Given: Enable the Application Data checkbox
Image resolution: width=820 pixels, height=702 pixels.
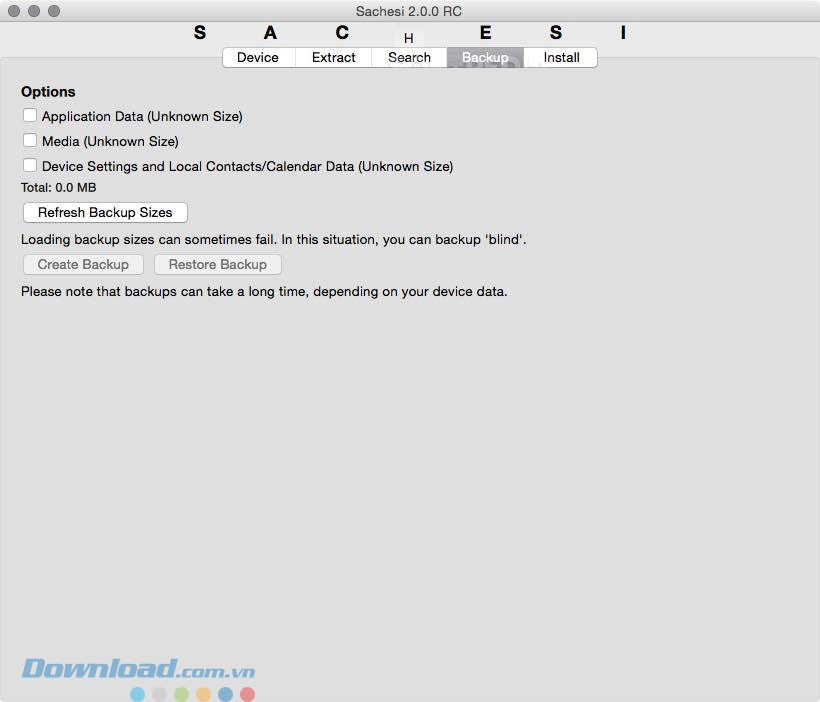Looking at the screenshot, I should point(30,116).
